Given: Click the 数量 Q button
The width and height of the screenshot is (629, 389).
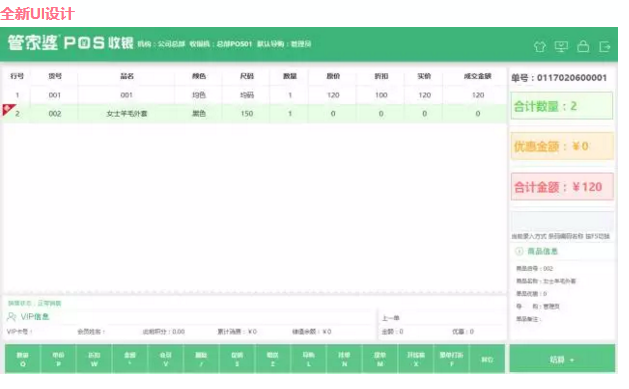Looking at the screenshot, I should 22,359.
